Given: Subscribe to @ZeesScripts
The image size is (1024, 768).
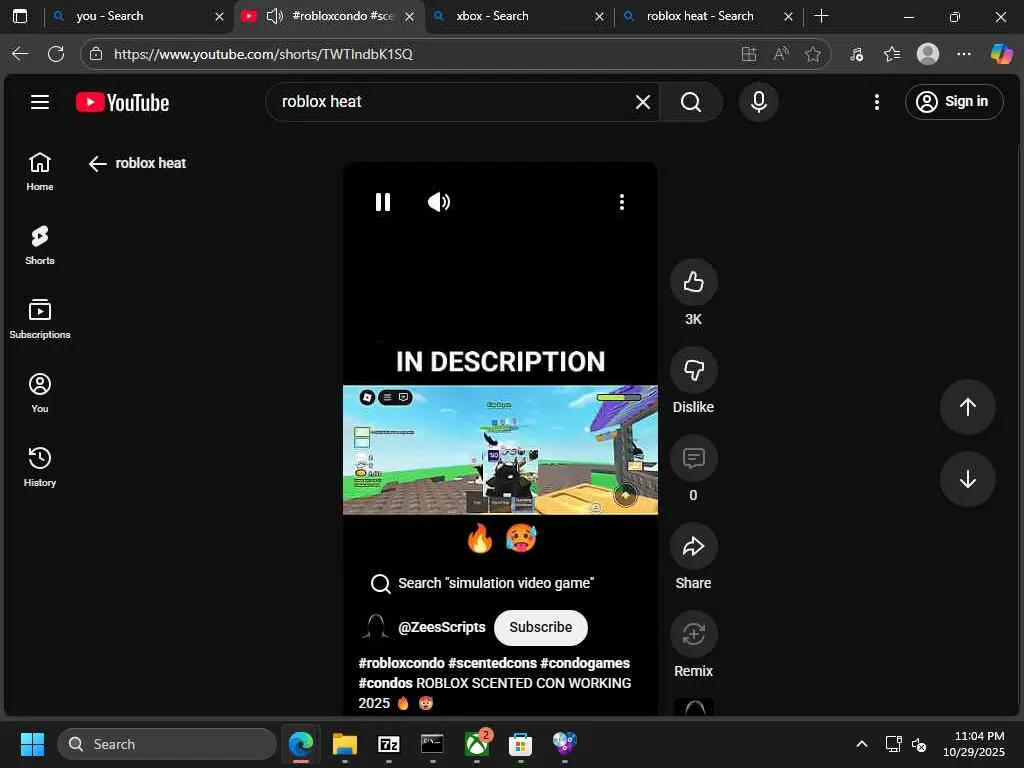Looking at the screenshot, I should [x=541, y=628].
